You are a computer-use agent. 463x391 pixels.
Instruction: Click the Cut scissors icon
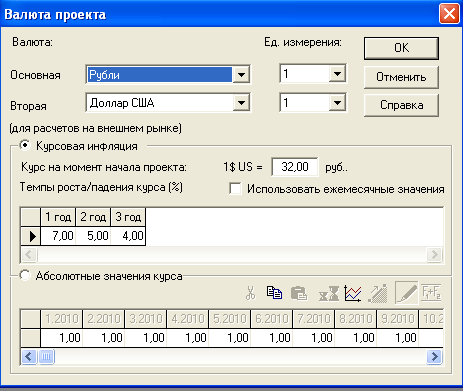point(250,293)
